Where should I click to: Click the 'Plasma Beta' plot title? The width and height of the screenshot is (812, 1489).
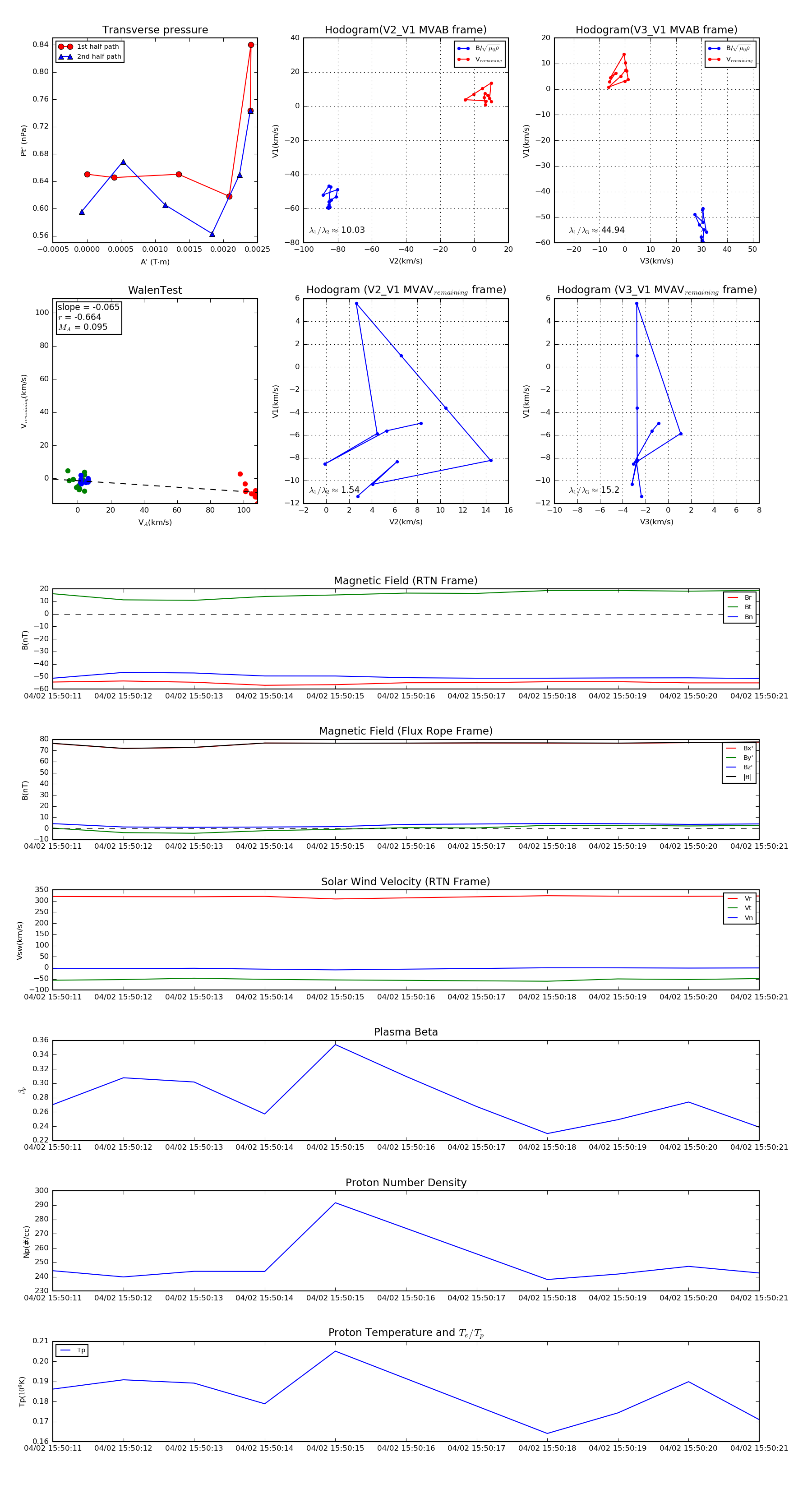click(405, 1032)
